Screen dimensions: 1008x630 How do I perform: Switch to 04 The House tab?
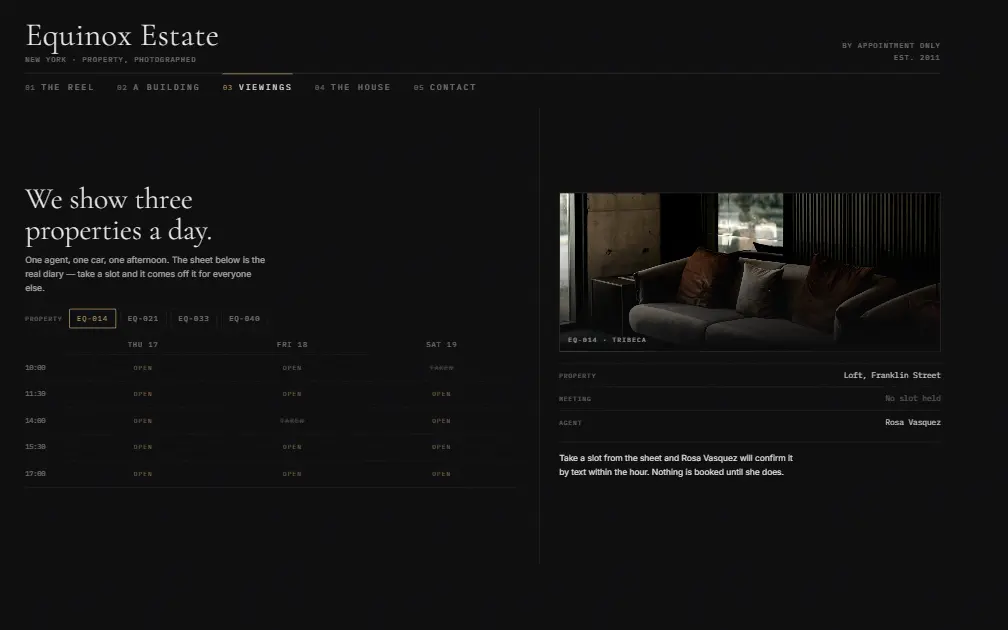[x=352, y=87]
